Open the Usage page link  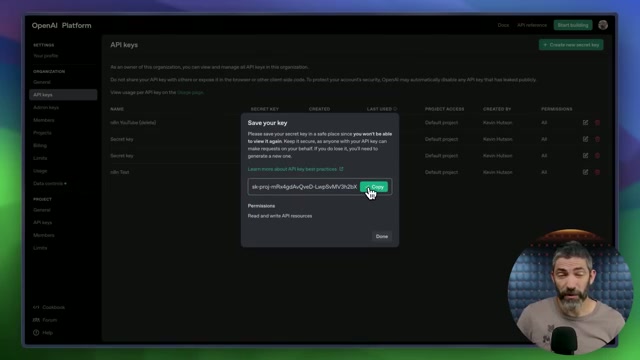pyautogui.click(x=190, y=92)
